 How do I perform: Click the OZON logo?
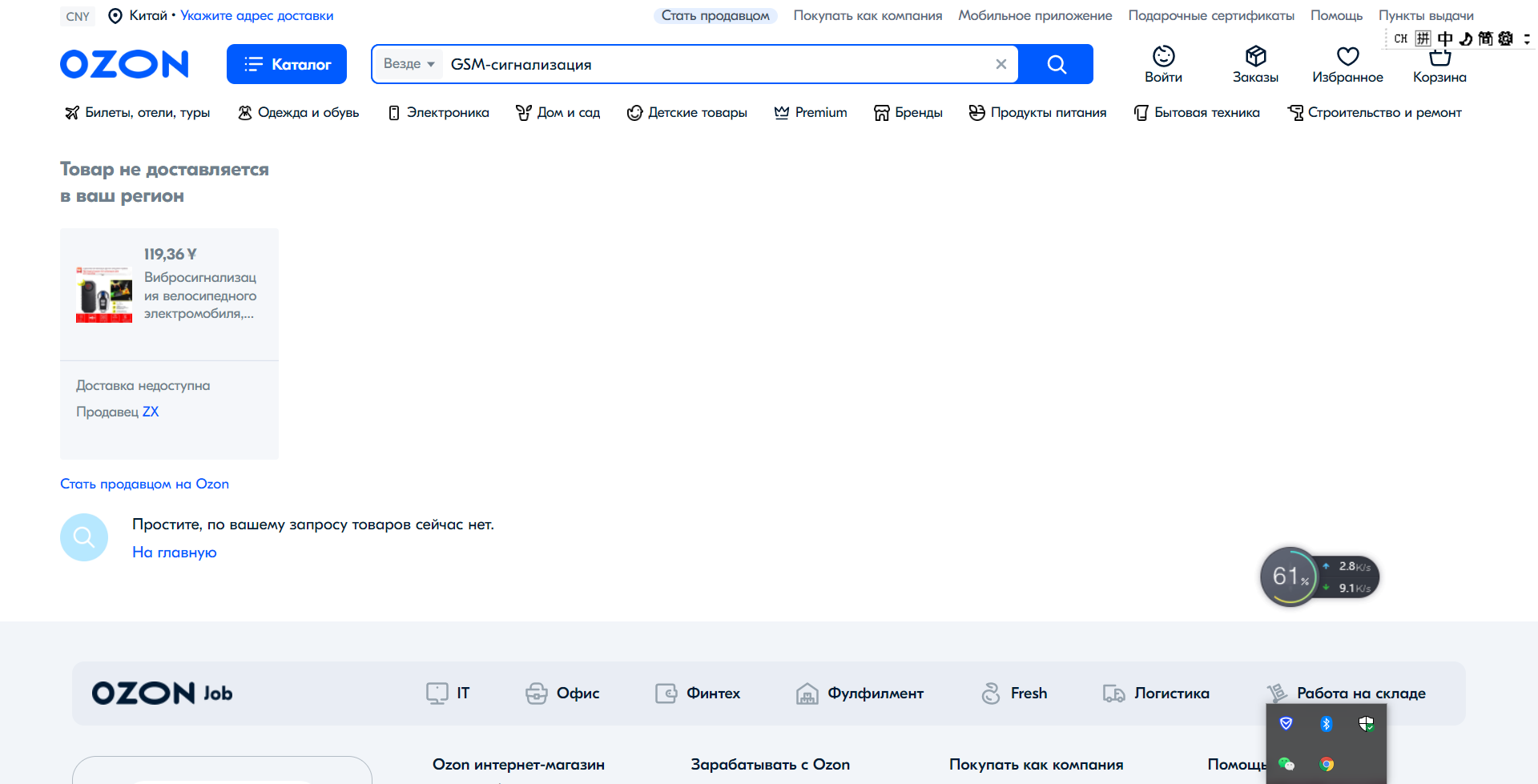[x=124, y=64]
